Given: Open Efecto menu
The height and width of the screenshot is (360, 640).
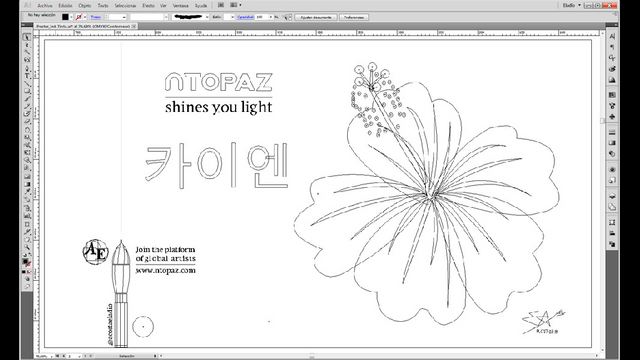Looking at the screenshot, I should click(148, 6).
